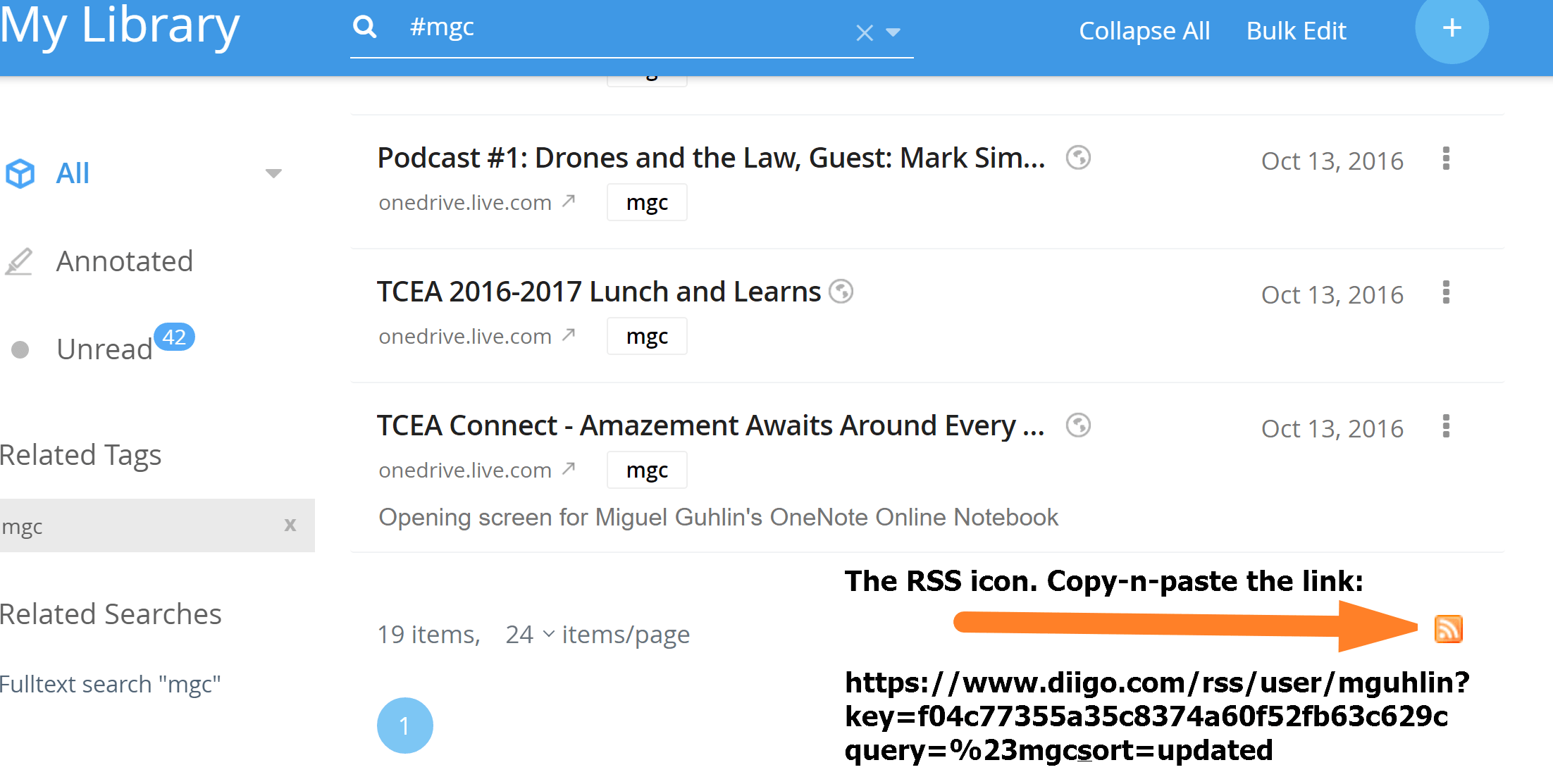Clear the #mgc search query
The image size is (1553, 784).
[x=865, y=32]
